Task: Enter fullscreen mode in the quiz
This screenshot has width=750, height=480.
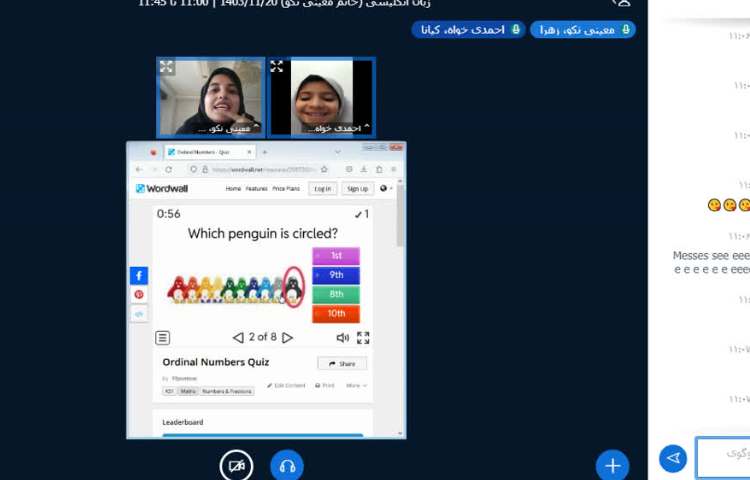Action: 363,338
